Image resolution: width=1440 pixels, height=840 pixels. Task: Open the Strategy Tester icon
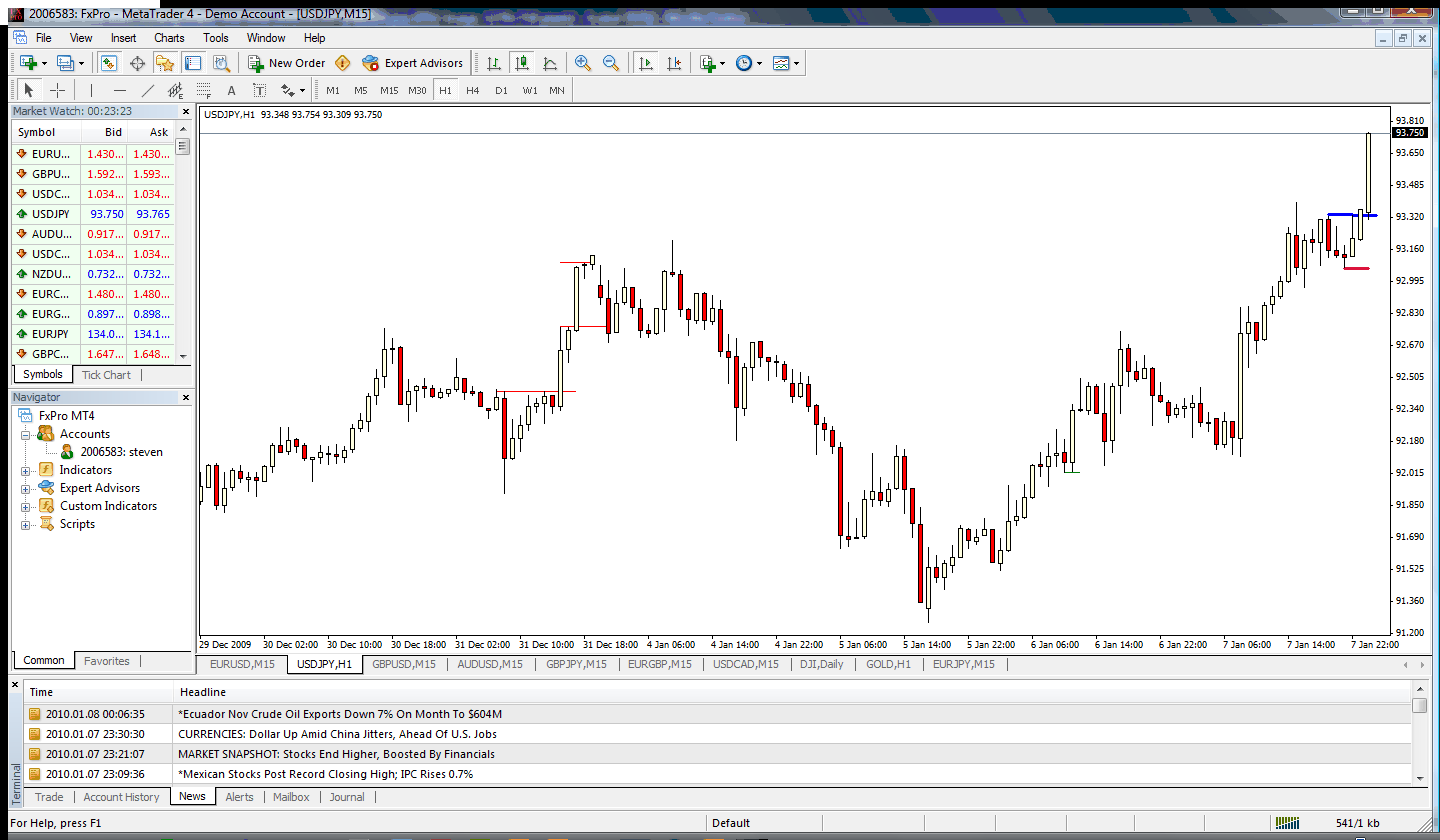point(221,63)
